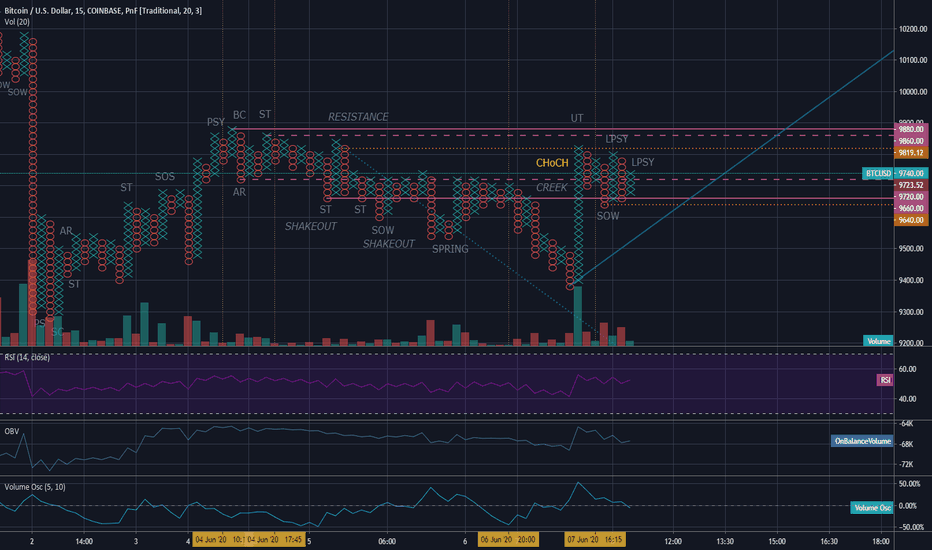Click the 10000.00 price axis value
The width and height of the screenshot is (932, 550).
pyautogui.click(x=913, y=92)
